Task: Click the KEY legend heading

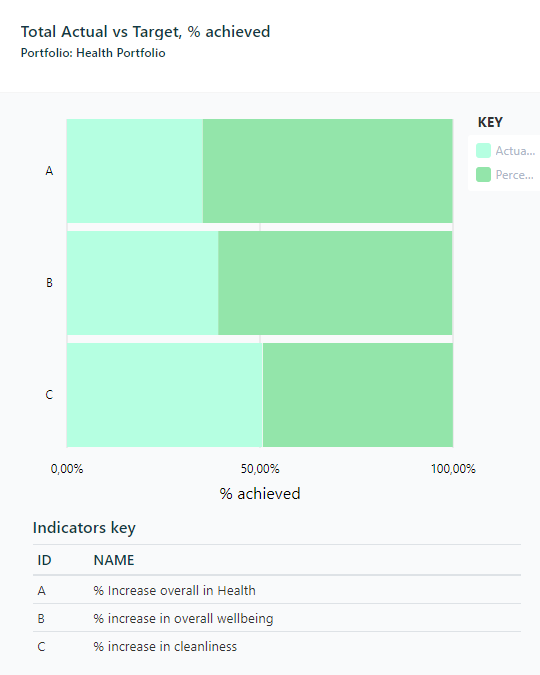Action: coord(490,122)
